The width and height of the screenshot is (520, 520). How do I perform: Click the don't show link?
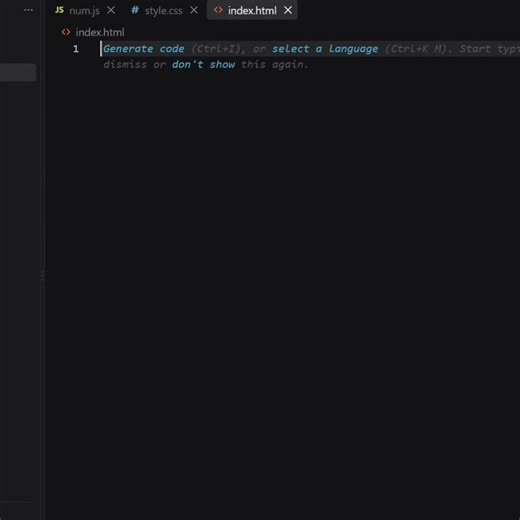coord(203,64)
